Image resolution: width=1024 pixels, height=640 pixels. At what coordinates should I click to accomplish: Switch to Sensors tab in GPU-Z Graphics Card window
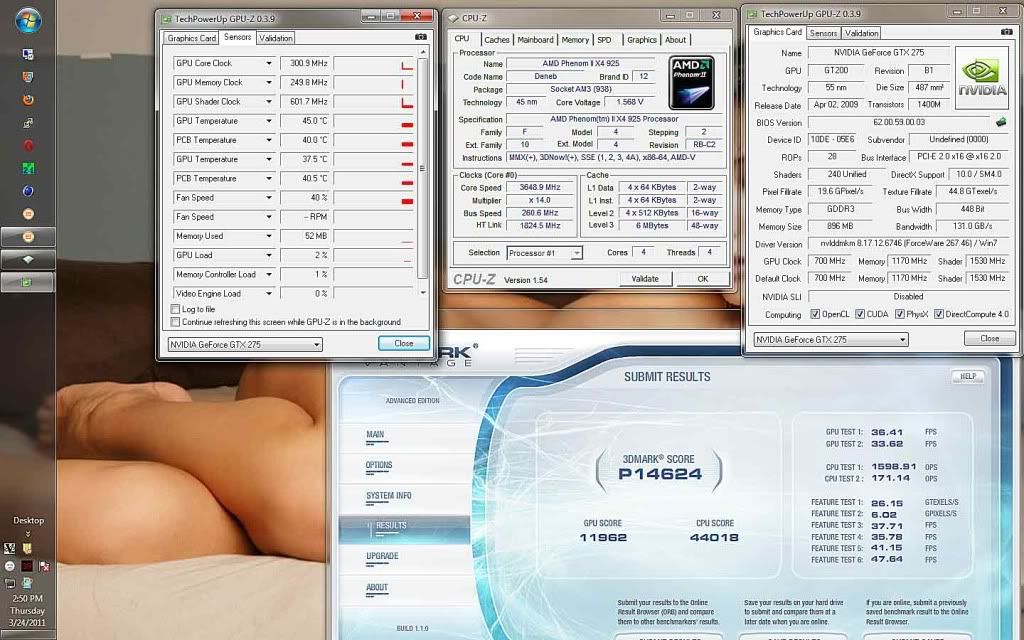click(x=823, y=33)
